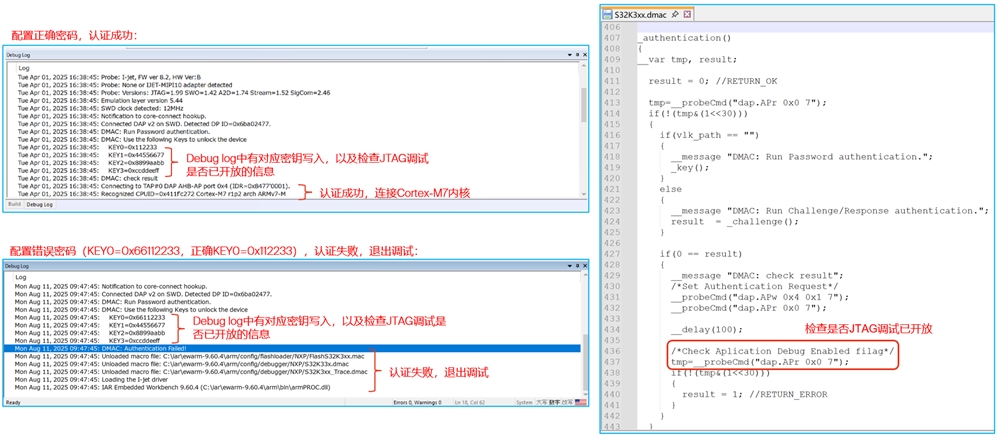
Task: Click '__var tmp, result;' code line 409
Action: pyautogui.click(x=687, y=59)
